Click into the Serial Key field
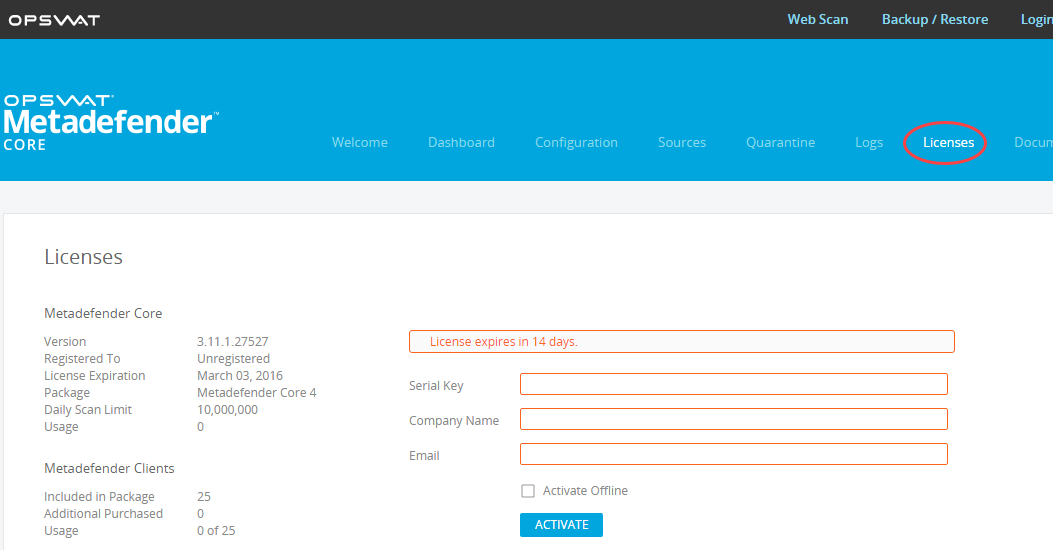Screen dimensions: 1053x550 click(x=733, y=384)
